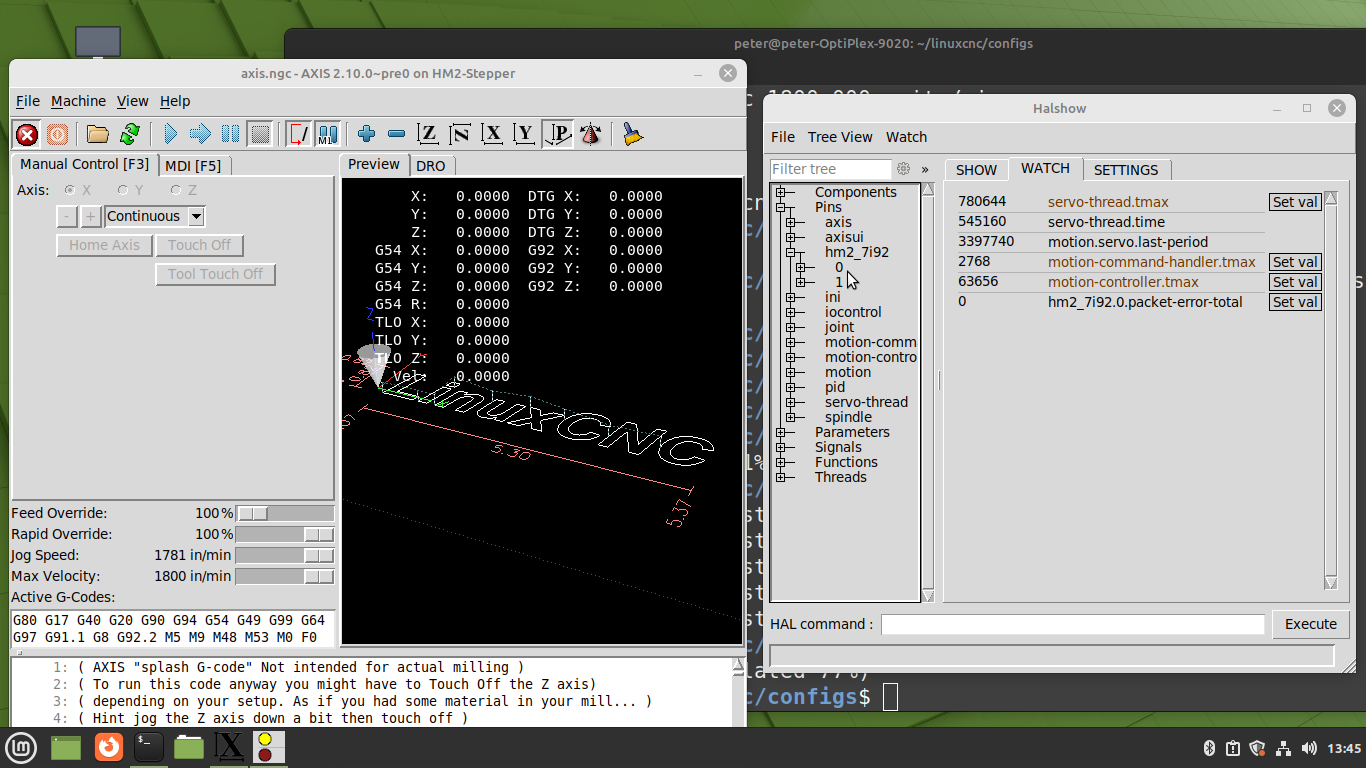The image size is (1366, 768).
Task: Open the Watch menu in Halshow
Action: coord(906,137)
